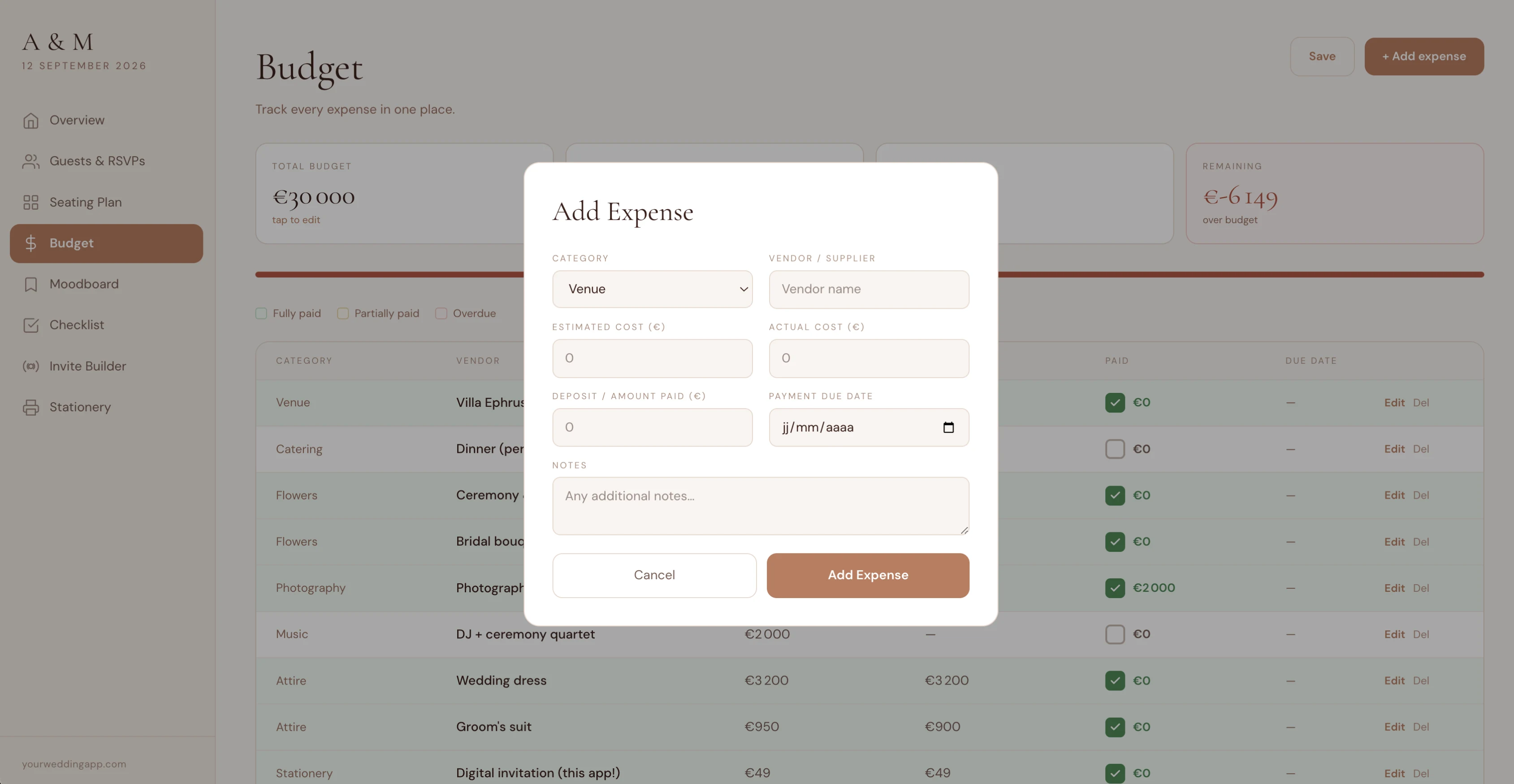
Task: Click the Remaining €-6 149 value
Action: click(x=1240, y=197)
